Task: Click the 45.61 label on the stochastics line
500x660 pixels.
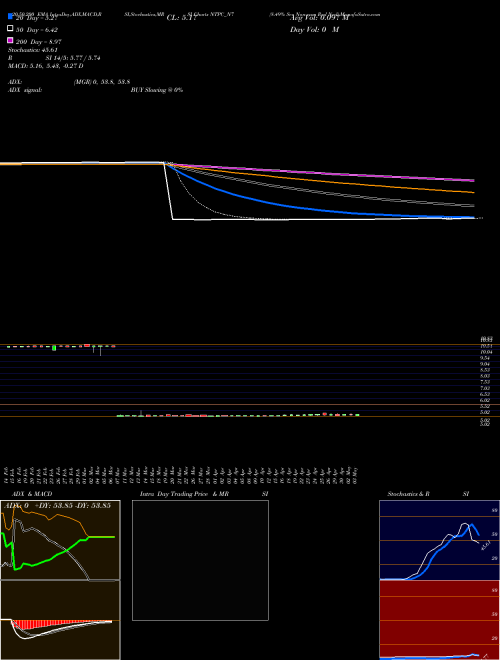Action: pos(485,545)
